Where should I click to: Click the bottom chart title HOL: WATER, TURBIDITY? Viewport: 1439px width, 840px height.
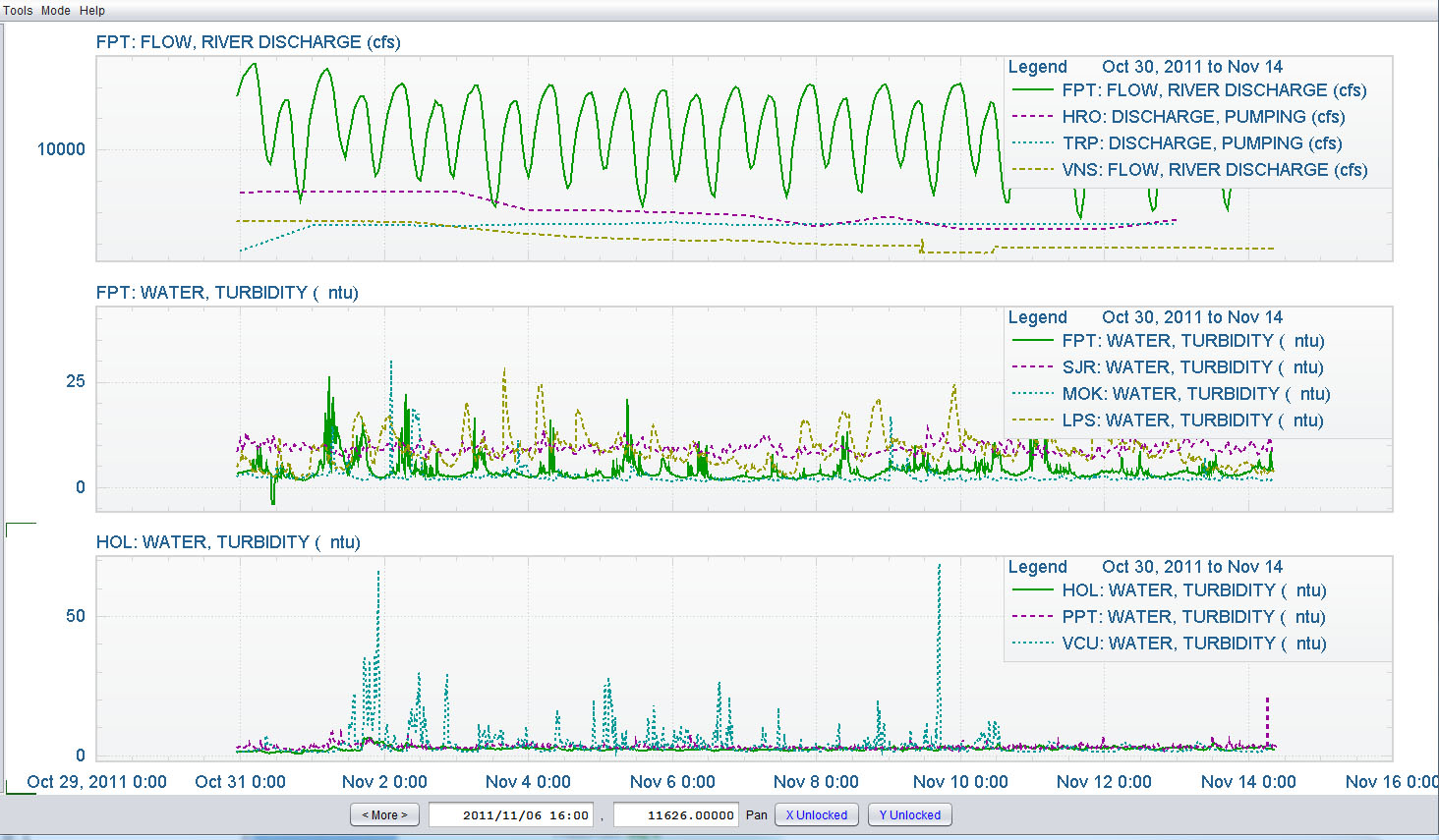click(228, 542)
